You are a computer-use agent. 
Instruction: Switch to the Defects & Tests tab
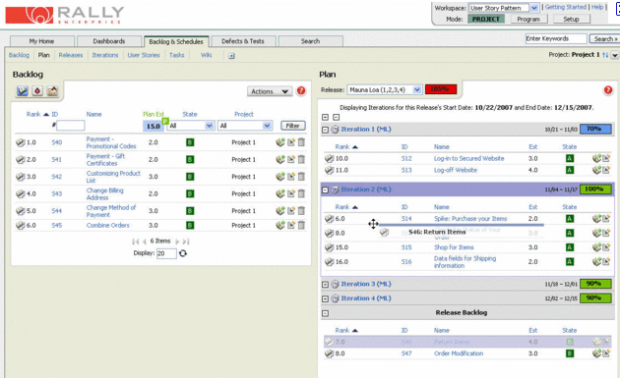[243, 41]
